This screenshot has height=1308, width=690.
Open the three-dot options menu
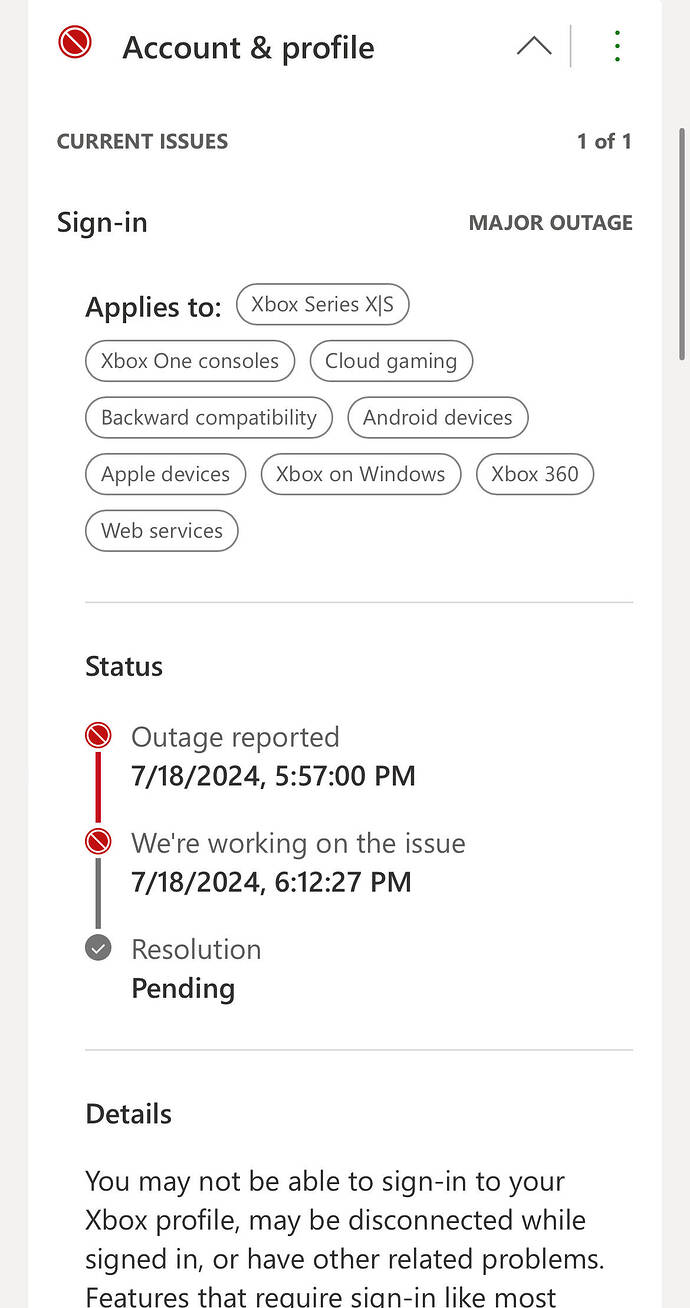pyautogui.click(x=617, y=46)
